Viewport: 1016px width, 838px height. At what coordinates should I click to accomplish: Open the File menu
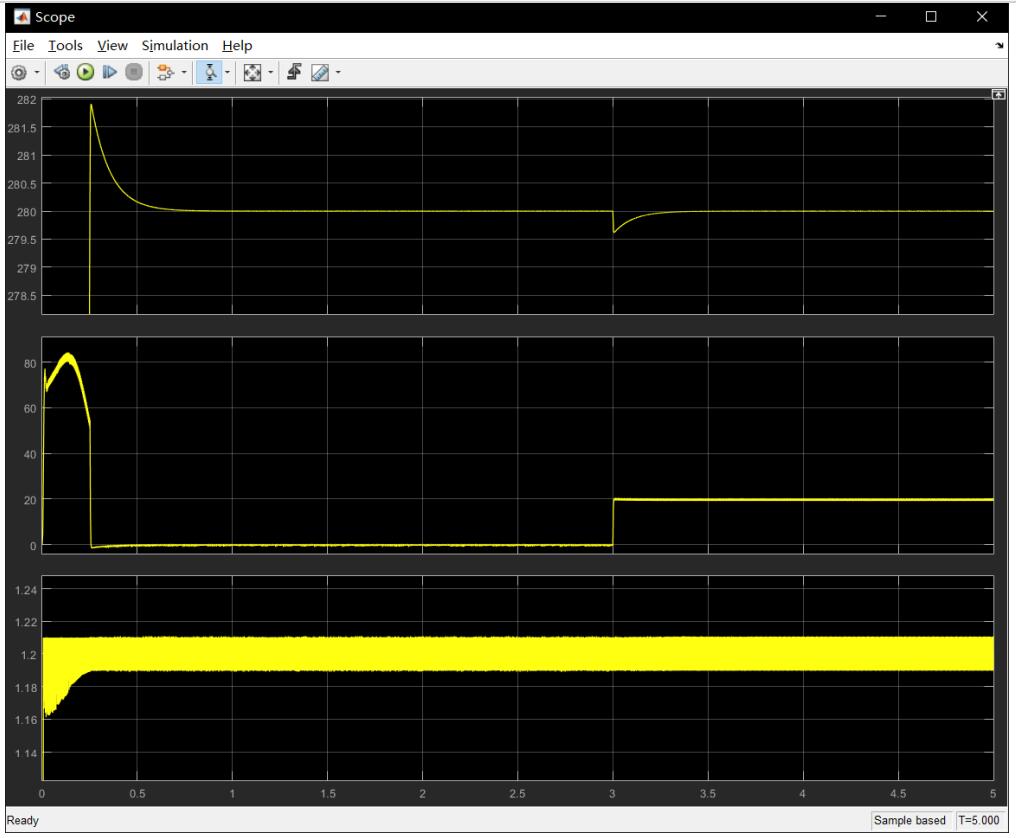click(x=23, y=45)
